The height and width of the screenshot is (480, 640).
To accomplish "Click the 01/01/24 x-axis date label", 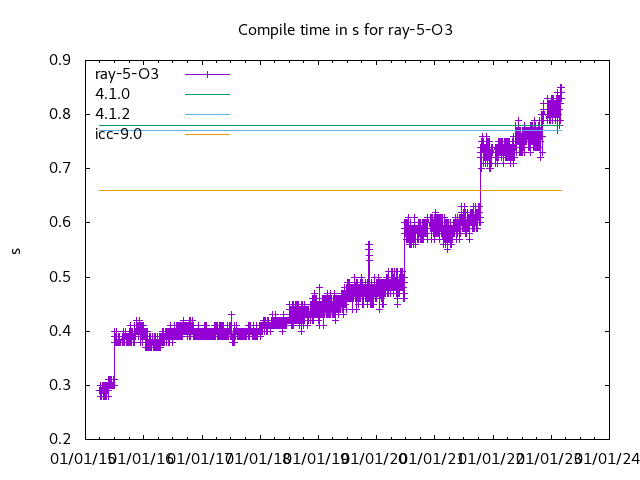I will click(608, 459).
